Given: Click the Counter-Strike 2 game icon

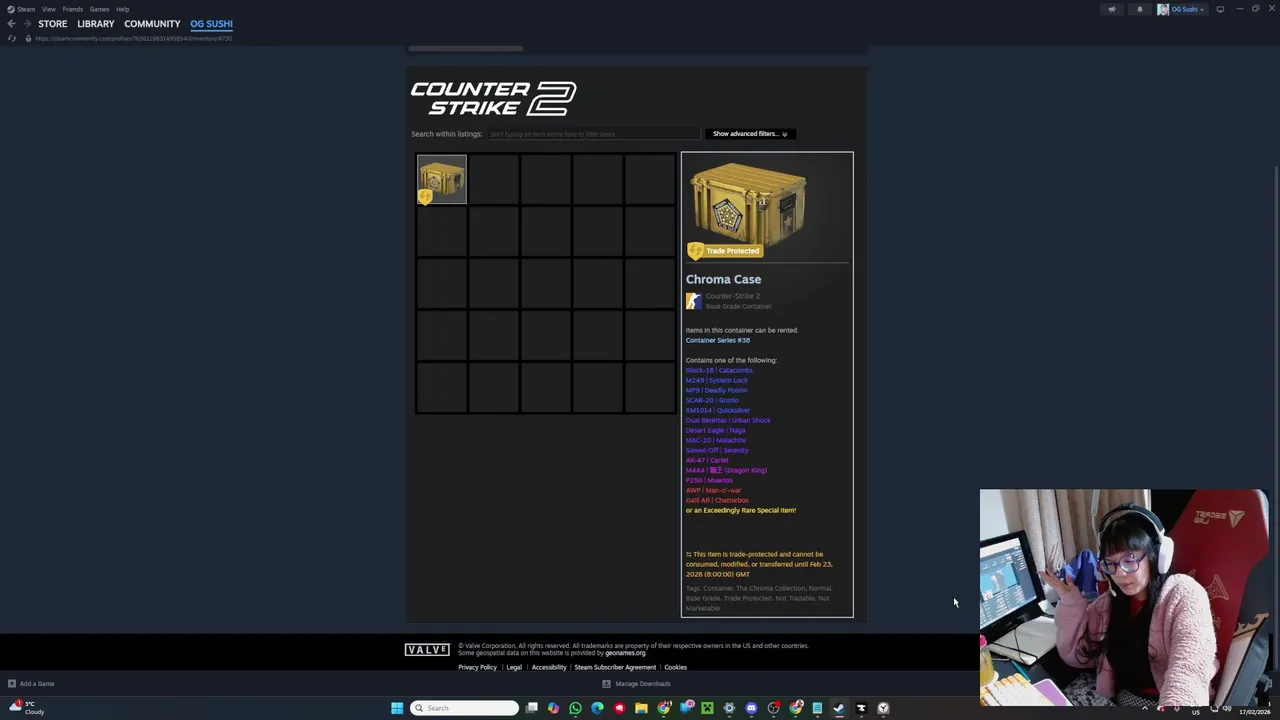Looking at the screenshot, I should [693, 301].
